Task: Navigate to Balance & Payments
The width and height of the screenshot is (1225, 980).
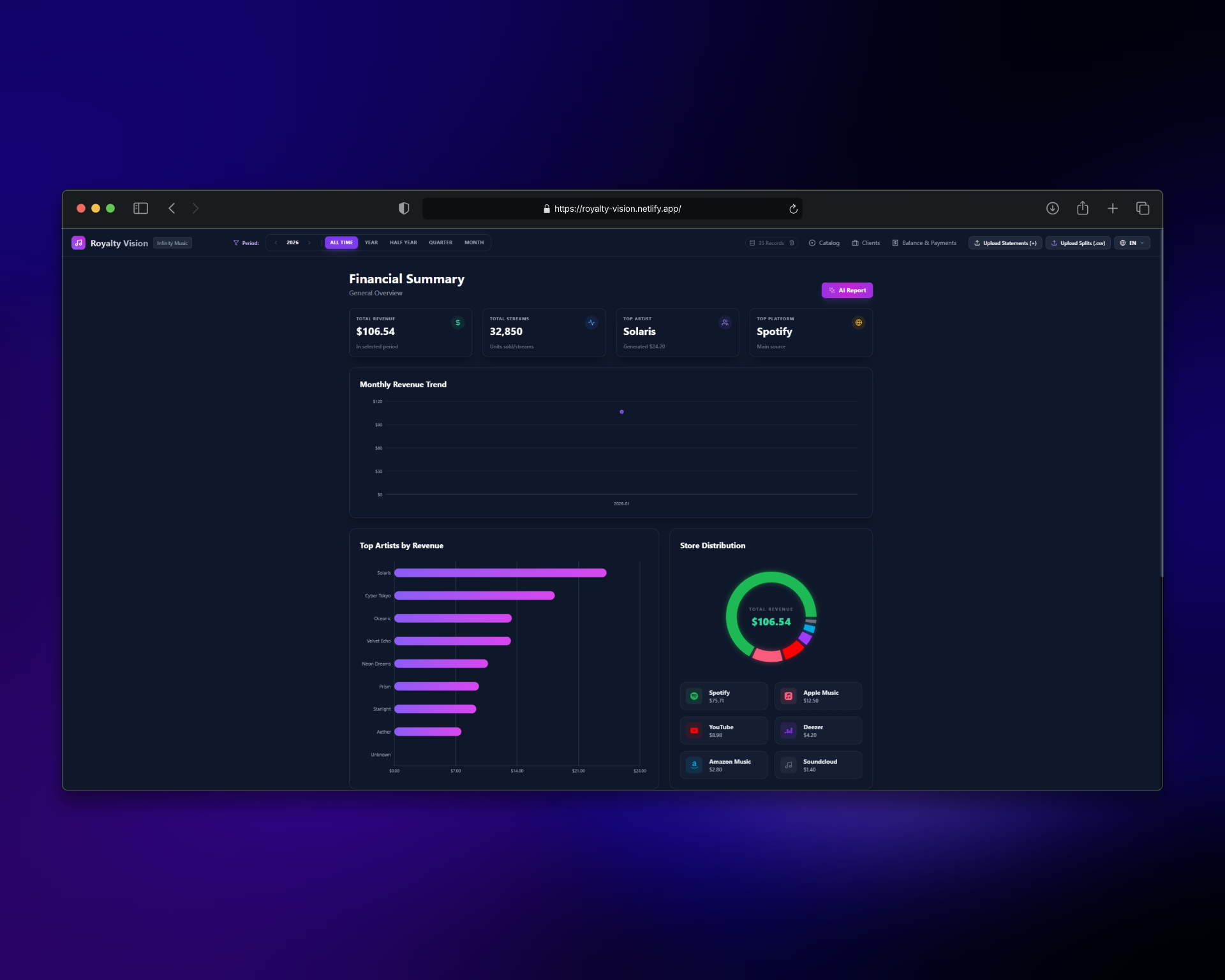Action: coord(924,242)
